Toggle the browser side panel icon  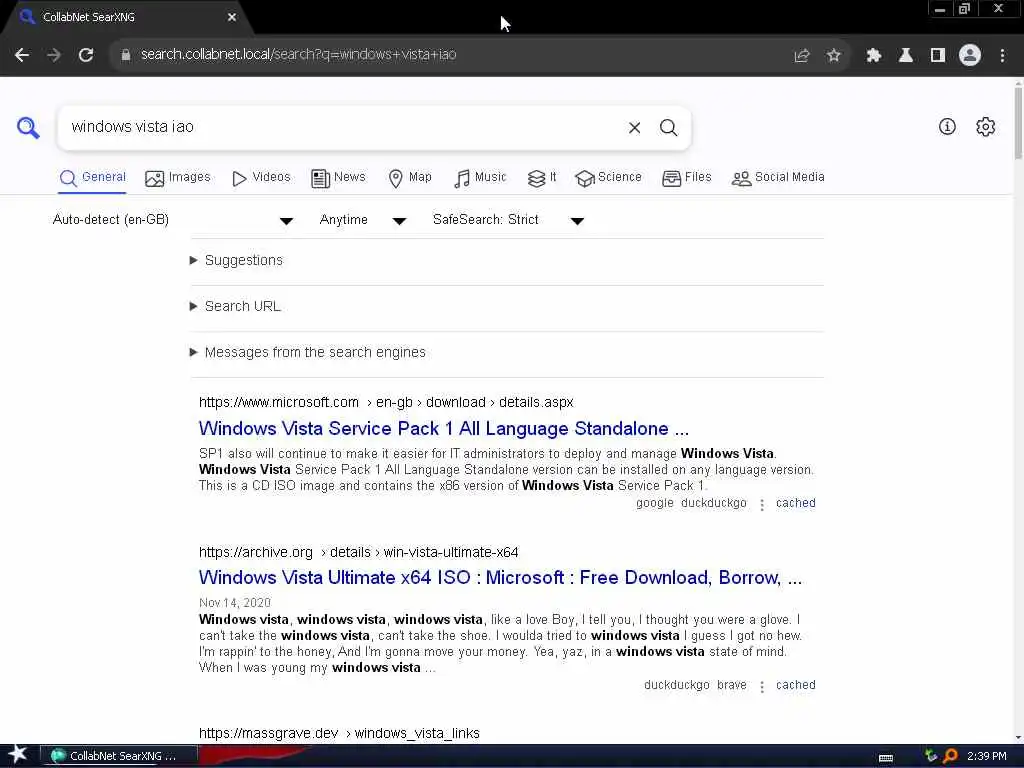click(x=938, y=56)
